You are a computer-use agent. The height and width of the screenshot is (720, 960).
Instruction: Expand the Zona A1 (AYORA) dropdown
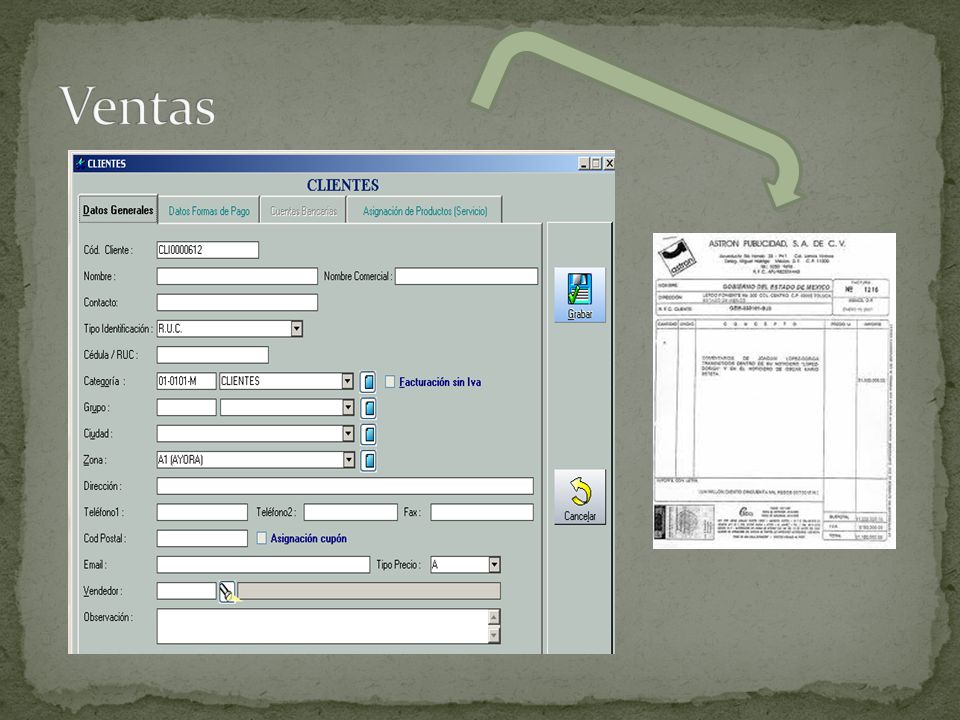pos(348,460)
